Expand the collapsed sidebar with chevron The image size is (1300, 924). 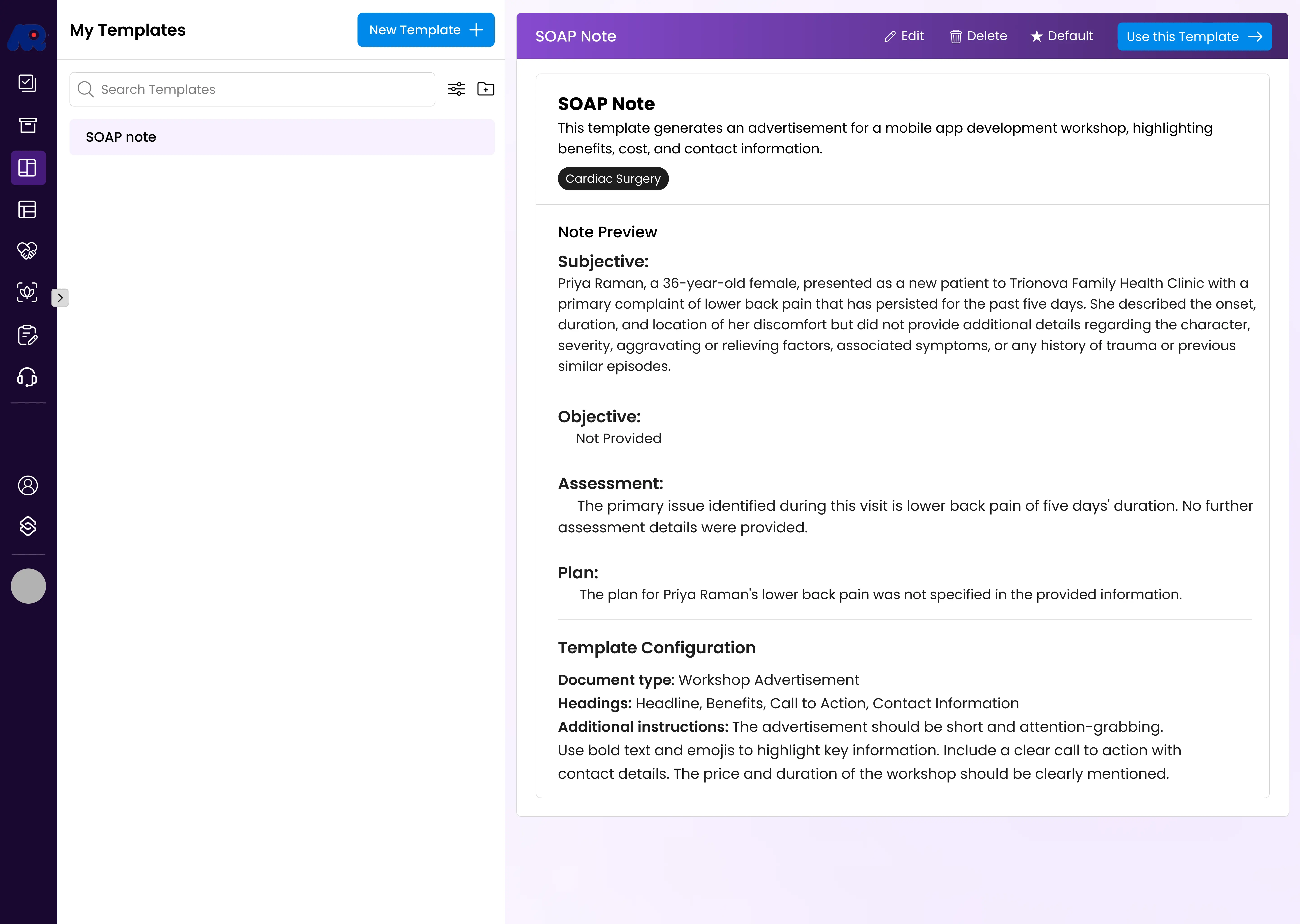60,298
